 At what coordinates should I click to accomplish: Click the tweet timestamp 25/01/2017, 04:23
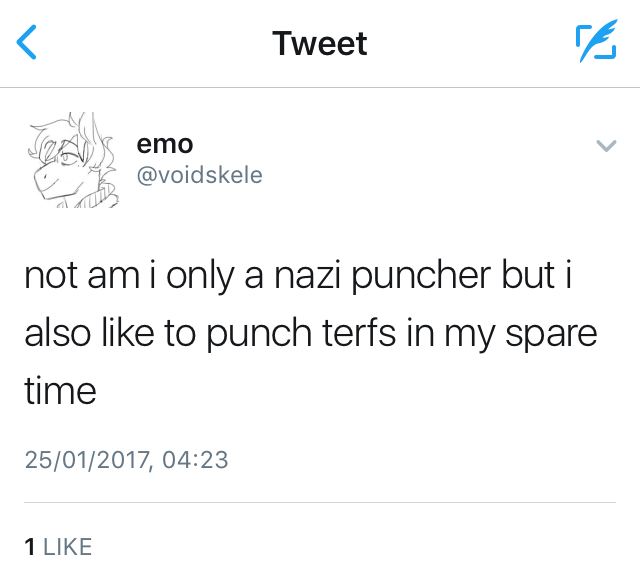pos(127,460)
